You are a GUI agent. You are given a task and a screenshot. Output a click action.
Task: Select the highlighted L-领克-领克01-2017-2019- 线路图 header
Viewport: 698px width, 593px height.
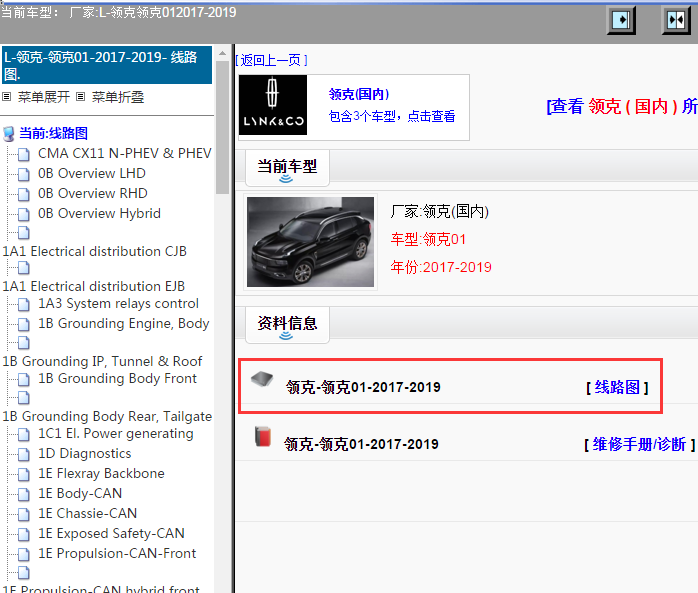107,65
